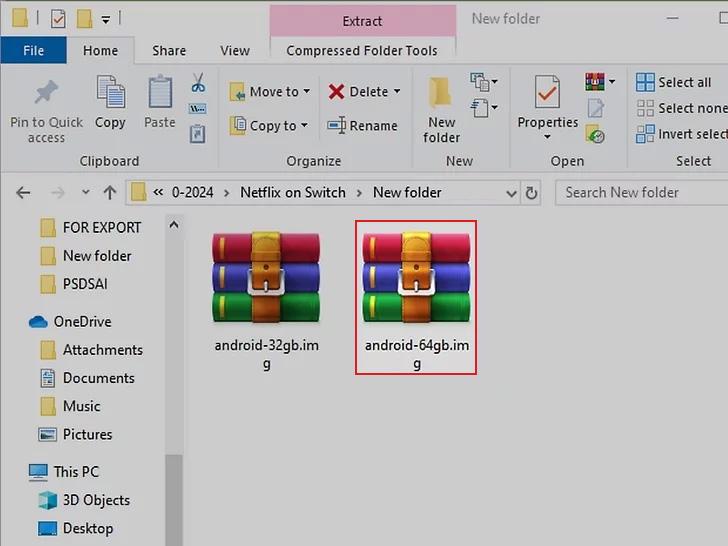Click the navigation pane scroll-up arrow
Viewport: 728px width, 546px height.
[174, 225]
